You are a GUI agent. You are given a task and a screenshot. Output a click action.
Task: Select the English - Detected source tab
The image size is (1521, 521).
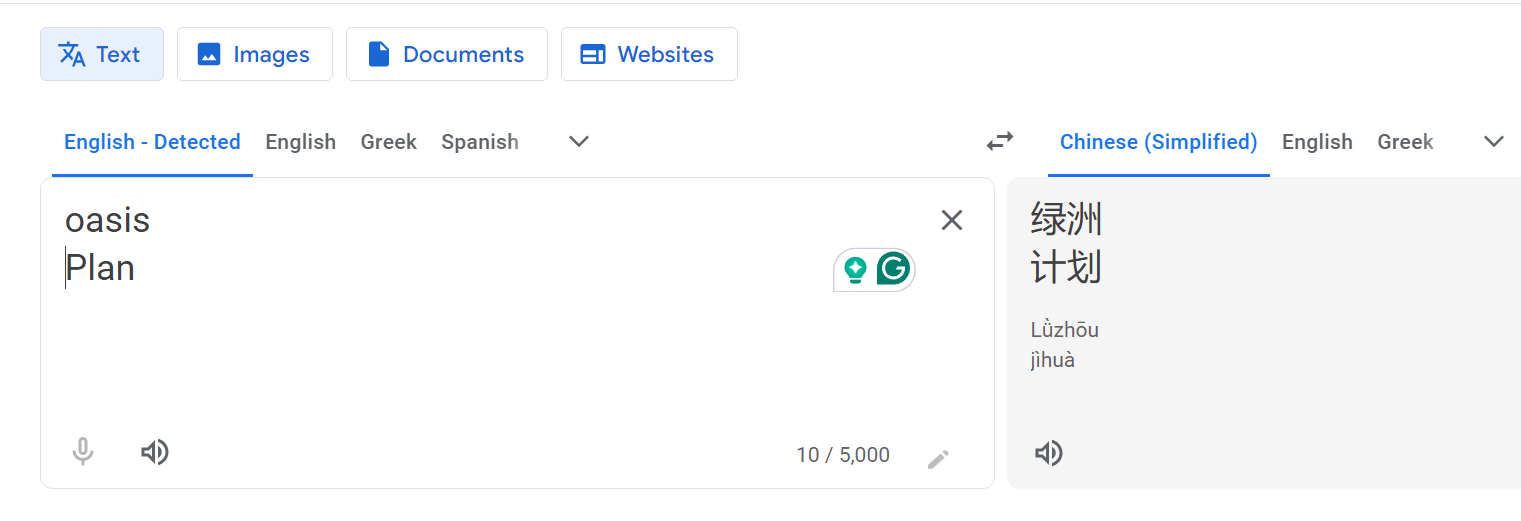(152, 142)
